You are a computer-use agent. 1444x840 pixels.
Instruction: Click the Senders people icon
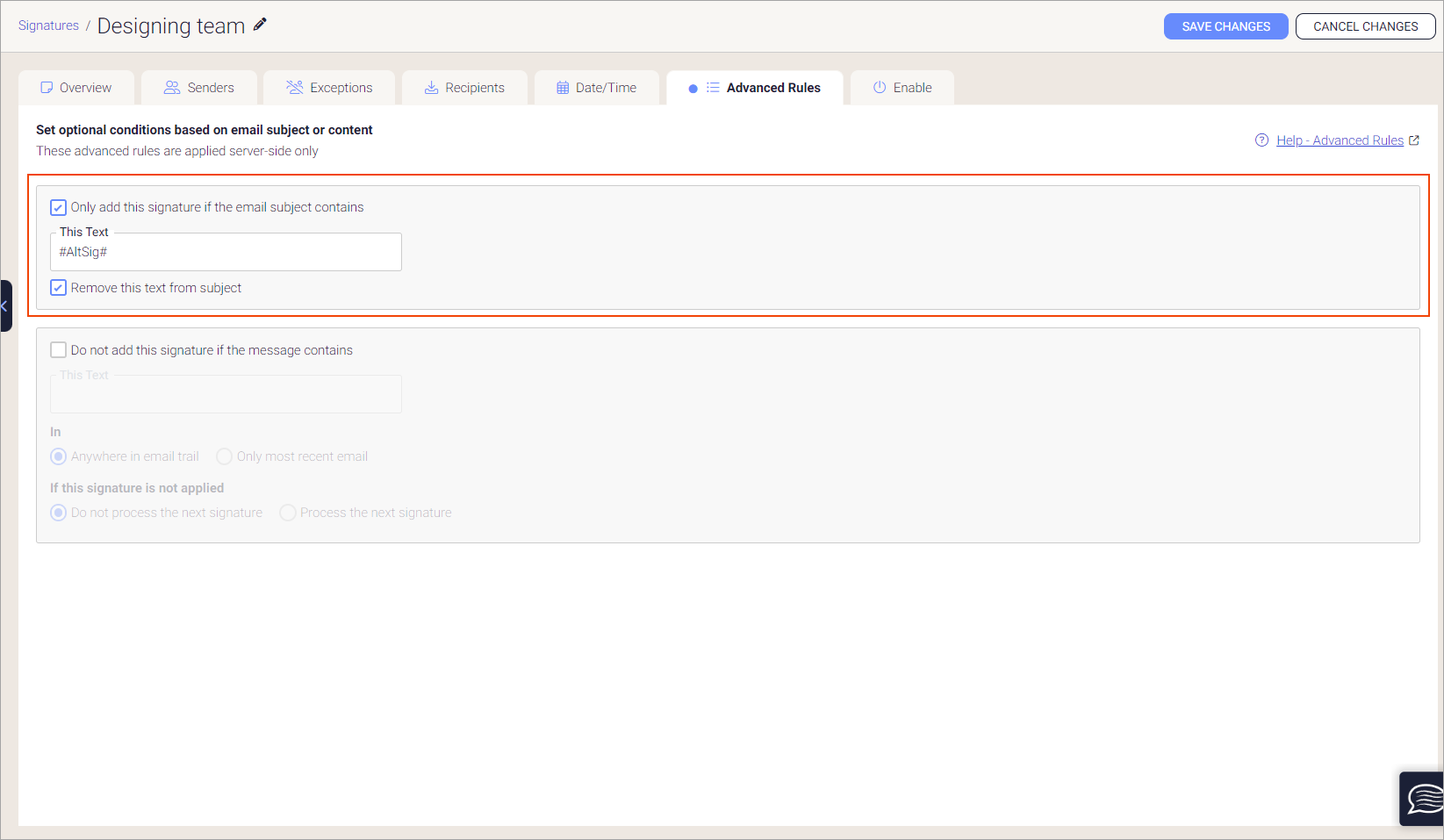[170, 87]
